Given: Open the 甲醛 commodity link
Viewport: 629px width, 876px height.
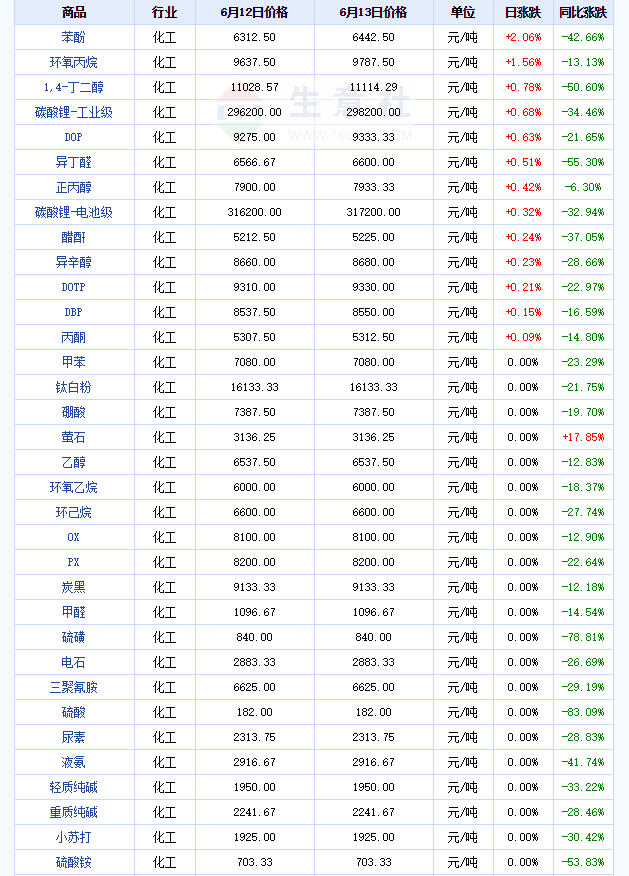Looking at the screenshot, I should [73, 612].
